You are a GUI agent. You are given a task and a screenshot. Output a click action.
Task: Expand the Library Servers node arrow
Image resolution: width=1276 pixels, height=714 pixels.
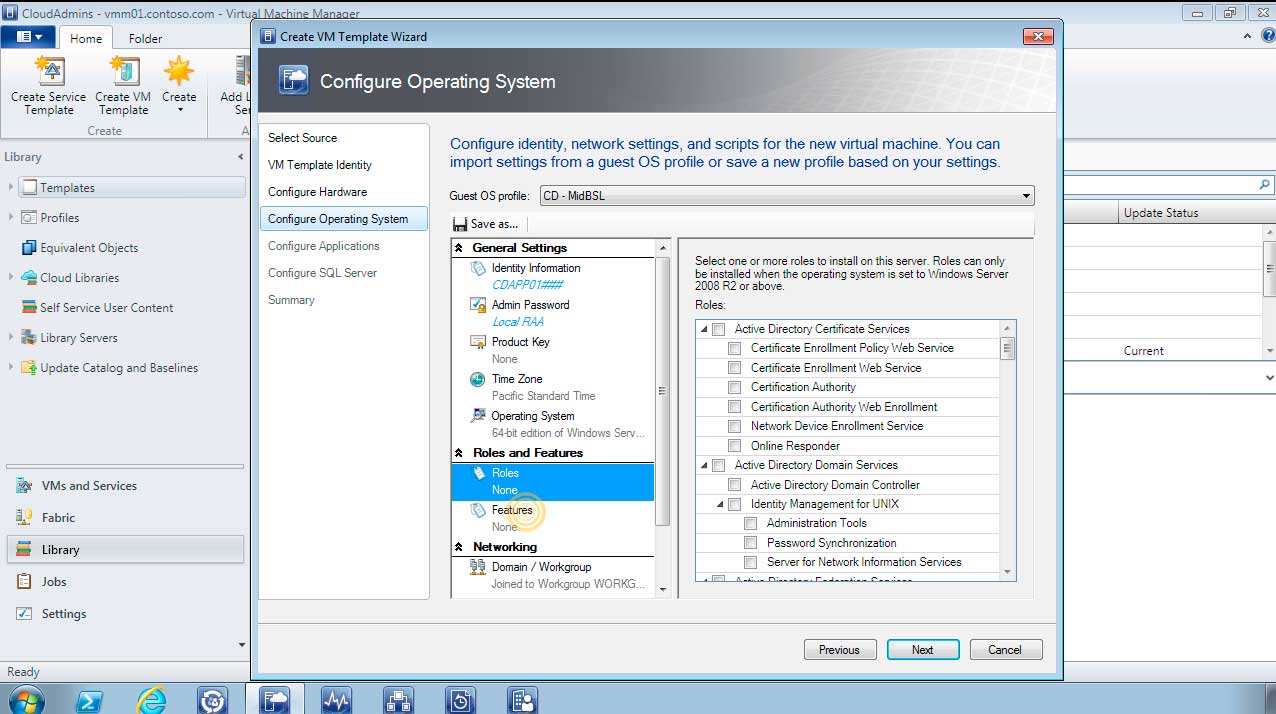(11, 337)
